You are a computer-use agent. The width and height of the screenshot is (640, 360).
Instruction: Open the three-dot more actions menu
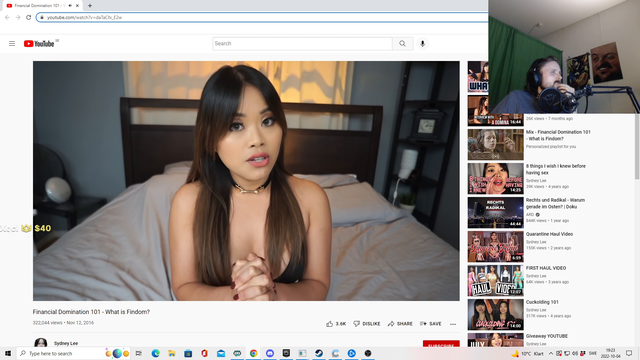point(453,324)
